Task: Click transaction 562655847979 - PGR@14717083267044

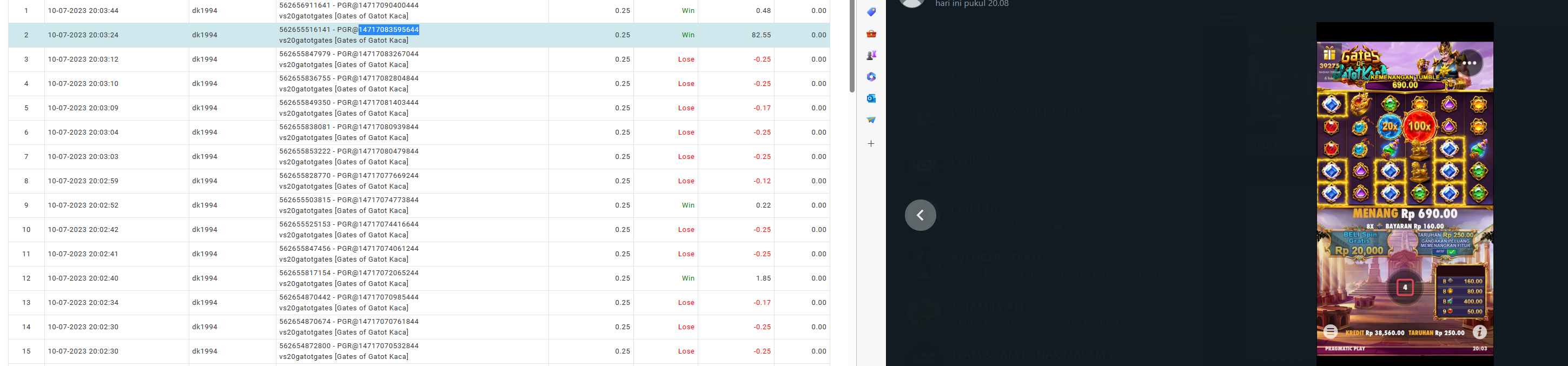Action: click(349, 54)
